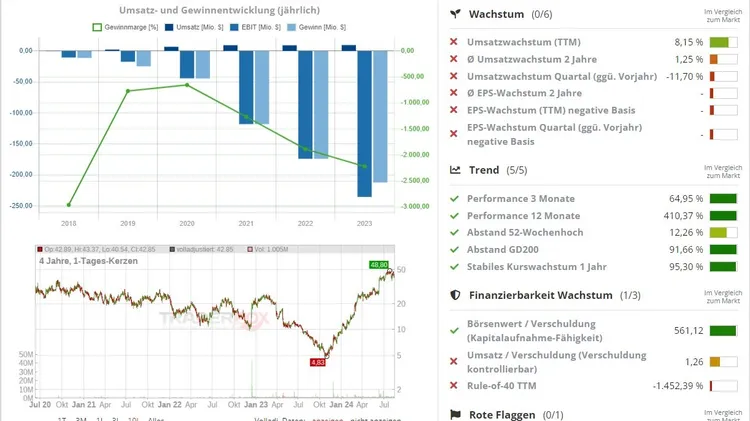The image size is (750, 421).
Task: Toggle EBIT [Mio. $] series in legend
Action: click(255, 27)
